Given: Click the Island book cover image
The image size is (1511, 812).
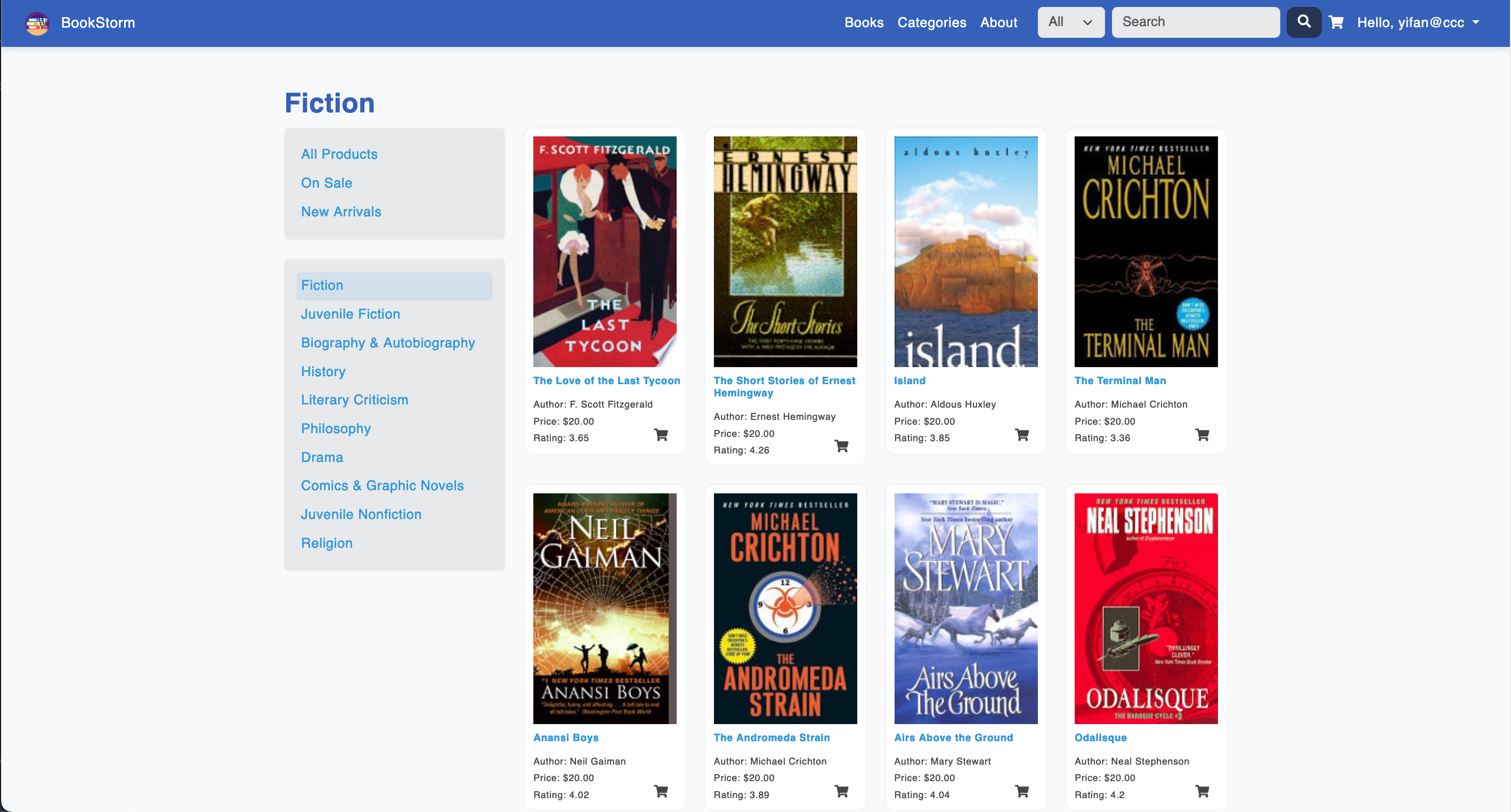Looking at the screenshot, I should coord(965,251).
